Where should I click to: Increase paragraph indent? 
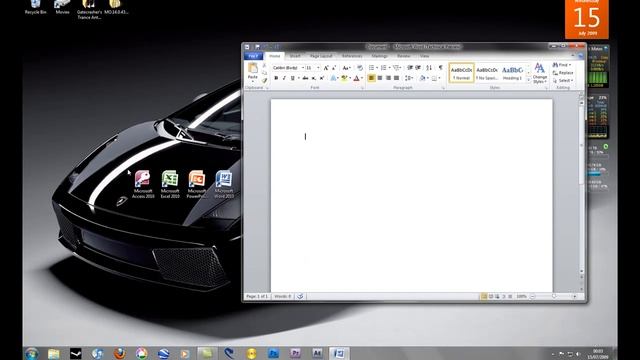pos(418,68)
